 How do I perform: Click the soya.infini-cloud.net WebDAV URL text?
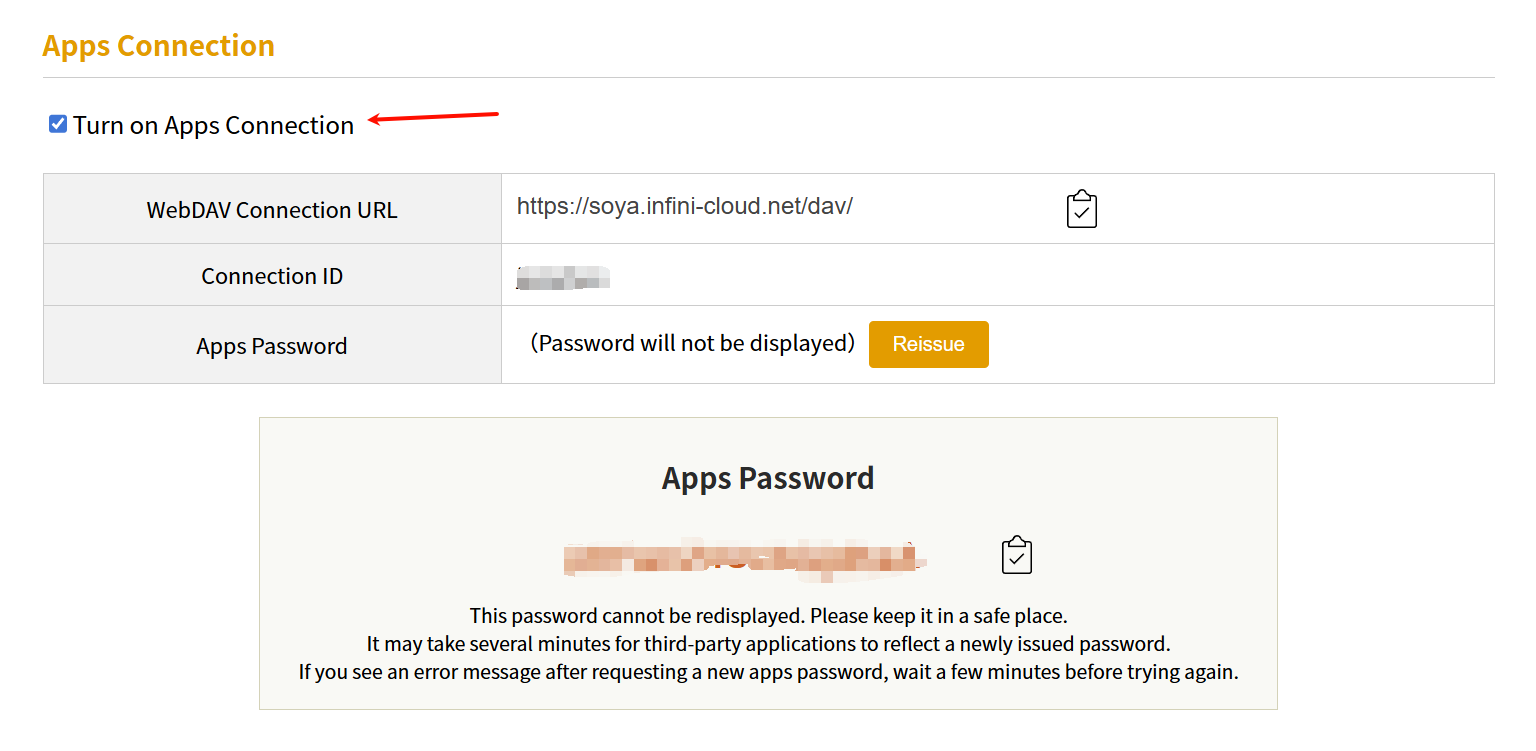[x=684, y=206]
